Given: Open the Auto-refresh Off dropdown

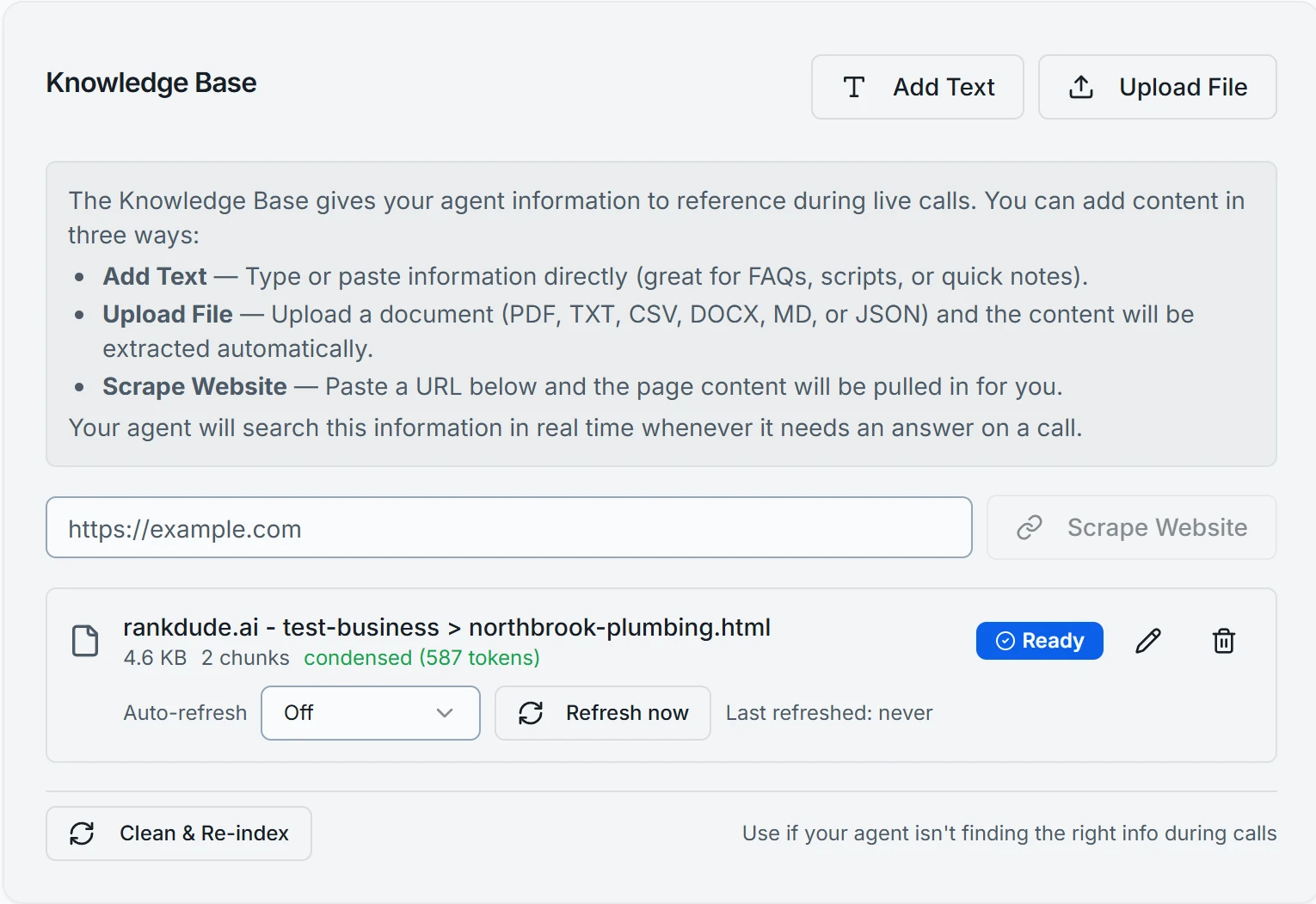Looking at the screenshot, I should [x=371, y=713].
